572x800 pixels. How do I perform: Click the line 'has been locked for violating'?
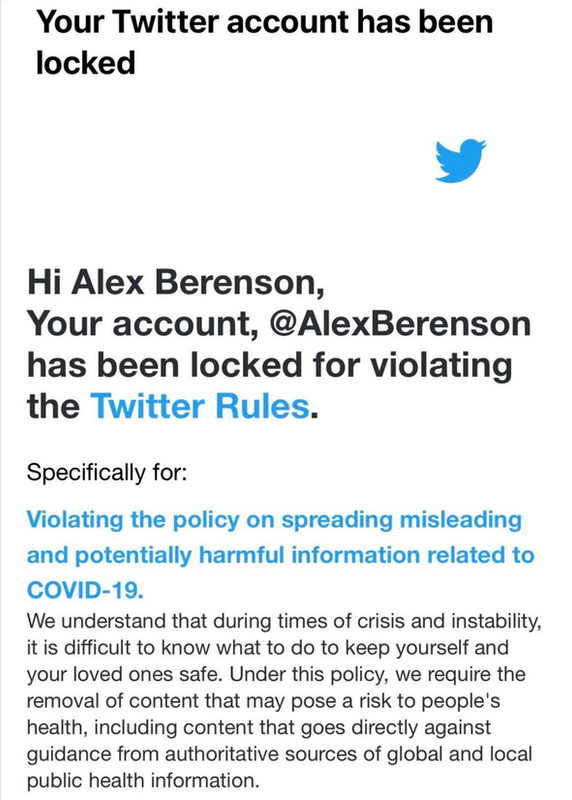point(269,365)
